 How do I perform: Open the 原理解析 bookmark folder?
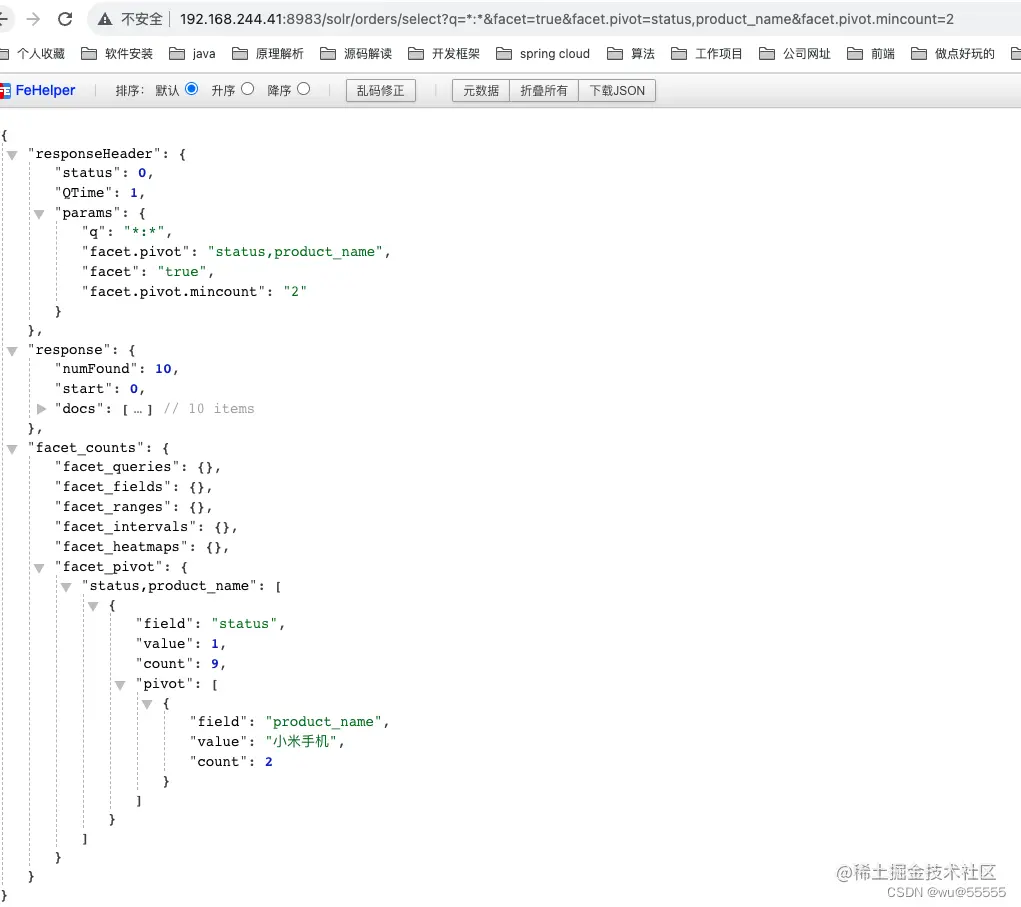click(x=268, y=53)
